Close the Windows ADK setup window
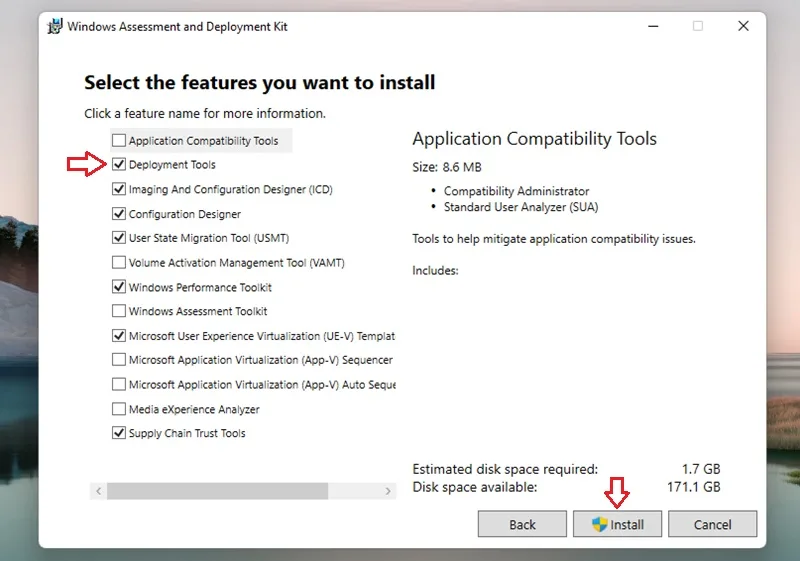Screen dimensions: 800x561 (x=743, y=26)
